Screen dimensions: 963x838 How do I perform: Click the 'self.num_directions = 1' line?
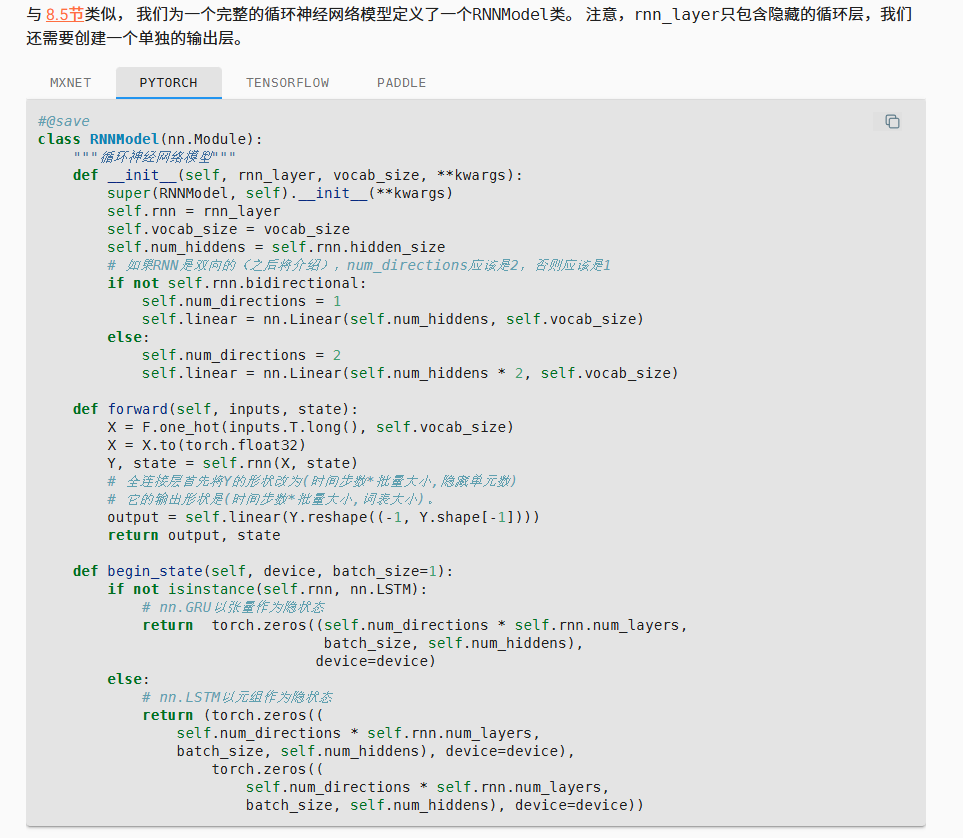click(241, 301)
